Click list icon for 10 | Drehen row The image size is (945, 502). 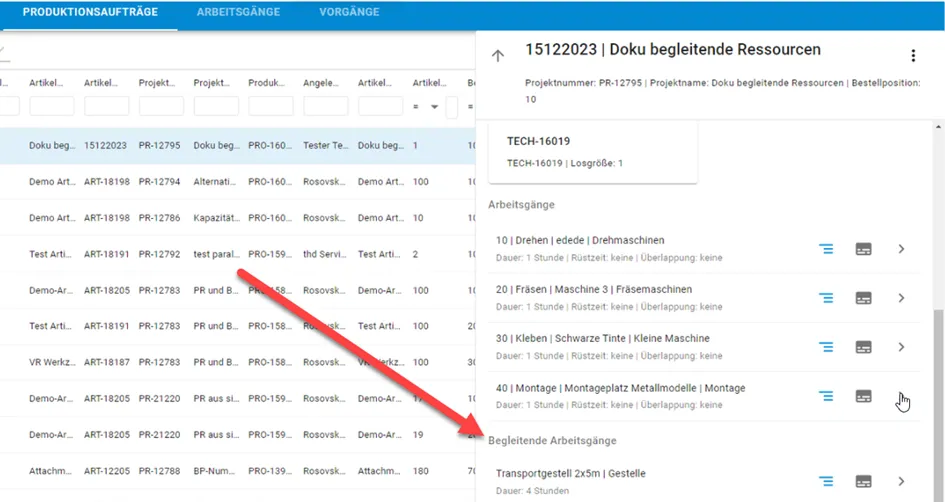tap(826, 249)
